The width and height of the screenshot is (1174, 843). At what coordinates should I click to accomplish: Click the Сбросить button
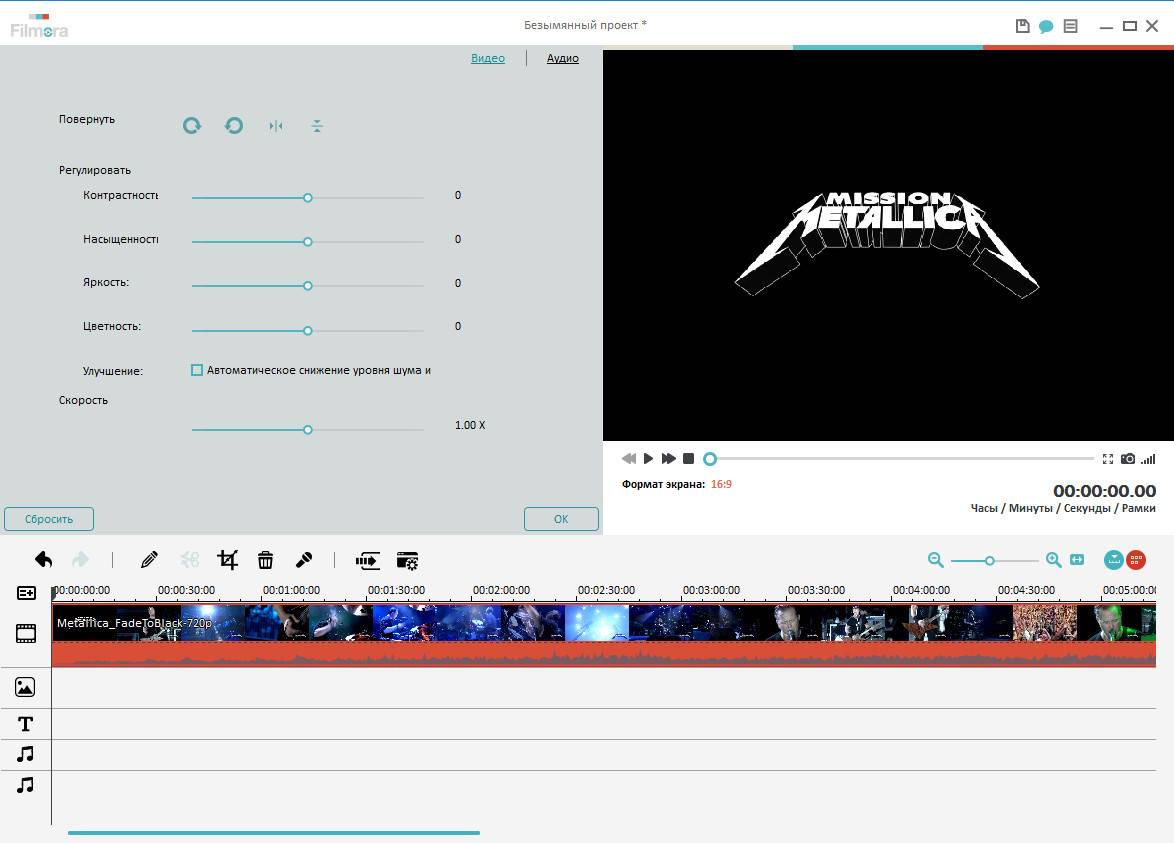[49, 519]
